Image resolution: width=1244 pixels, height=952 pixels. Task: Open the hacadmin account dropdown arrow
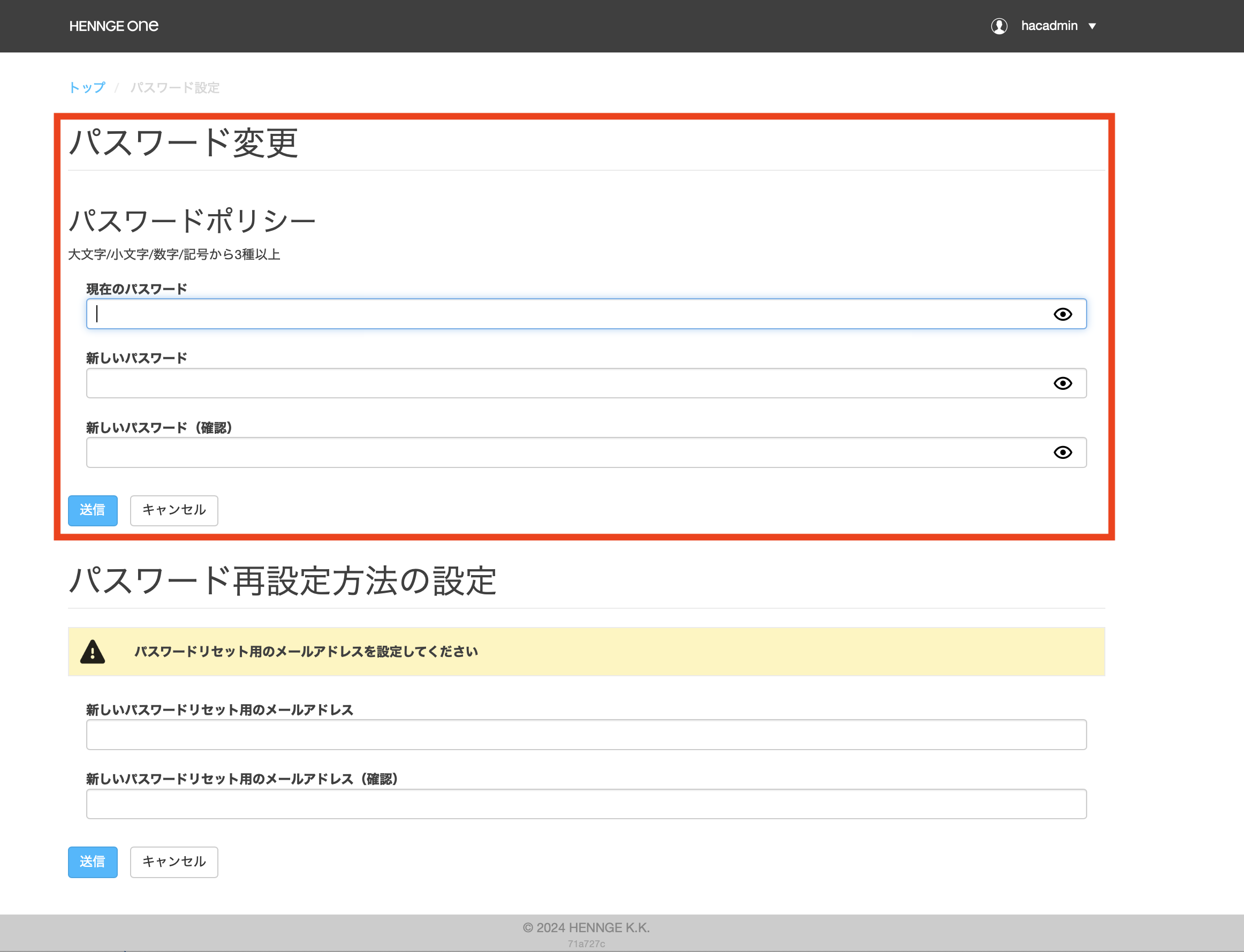point(1092,26)
